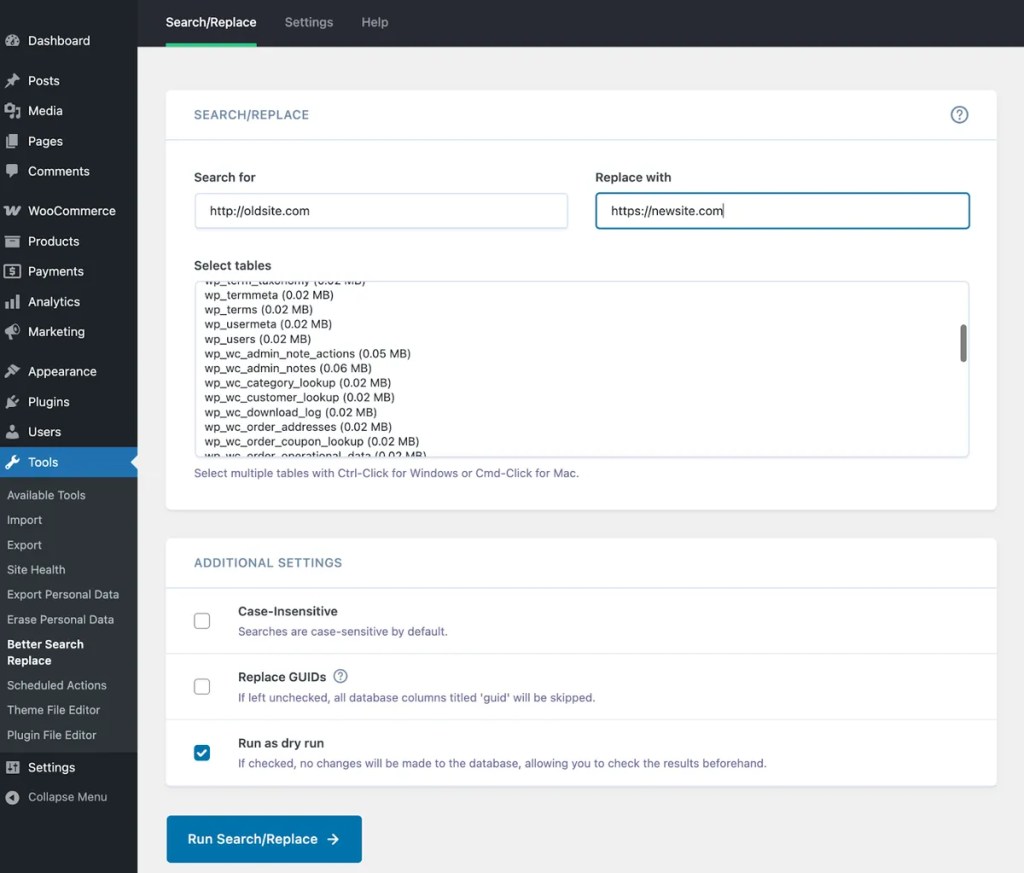Open the Settings tab at top
The image size is (1024, 873).
click(309, 22)
